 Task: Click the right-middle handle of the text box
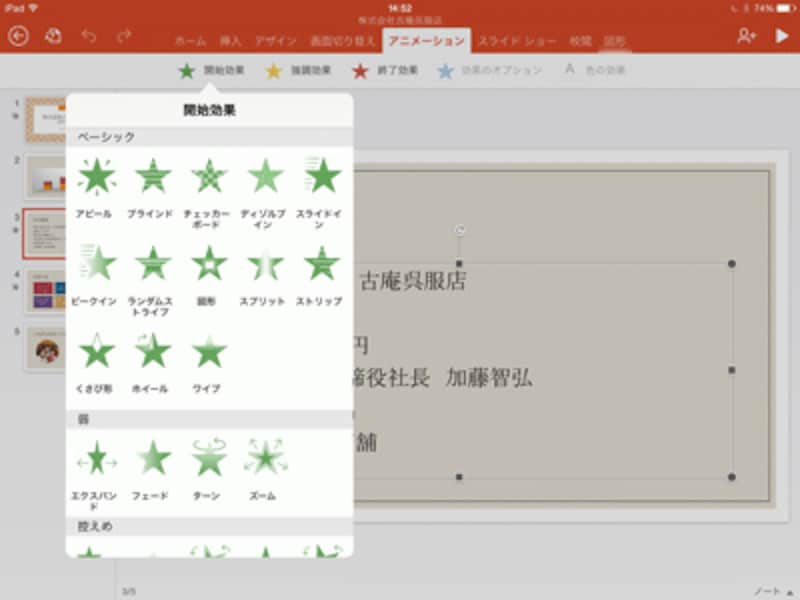click(732, 370)
